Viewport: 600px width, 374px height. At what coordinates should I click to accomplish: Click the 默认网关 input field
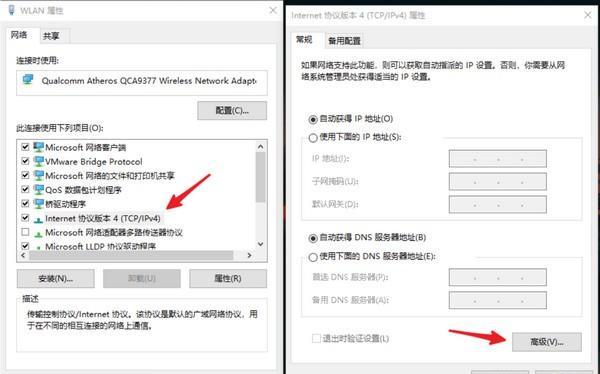click(497, 204)
